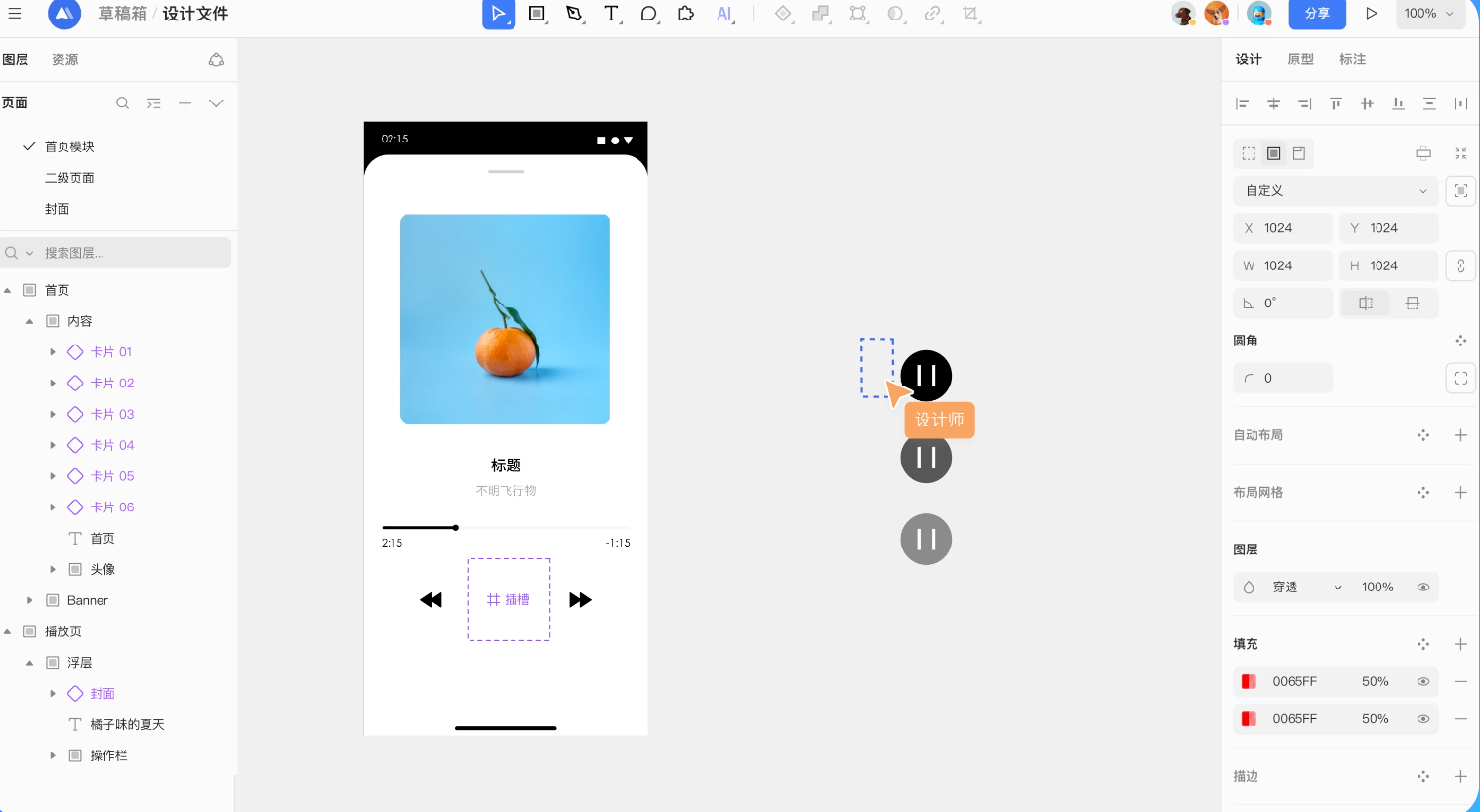This screenshot has height=812, width=1480.
Task: Switch to the 图层 tab
Action: point(16,60)
